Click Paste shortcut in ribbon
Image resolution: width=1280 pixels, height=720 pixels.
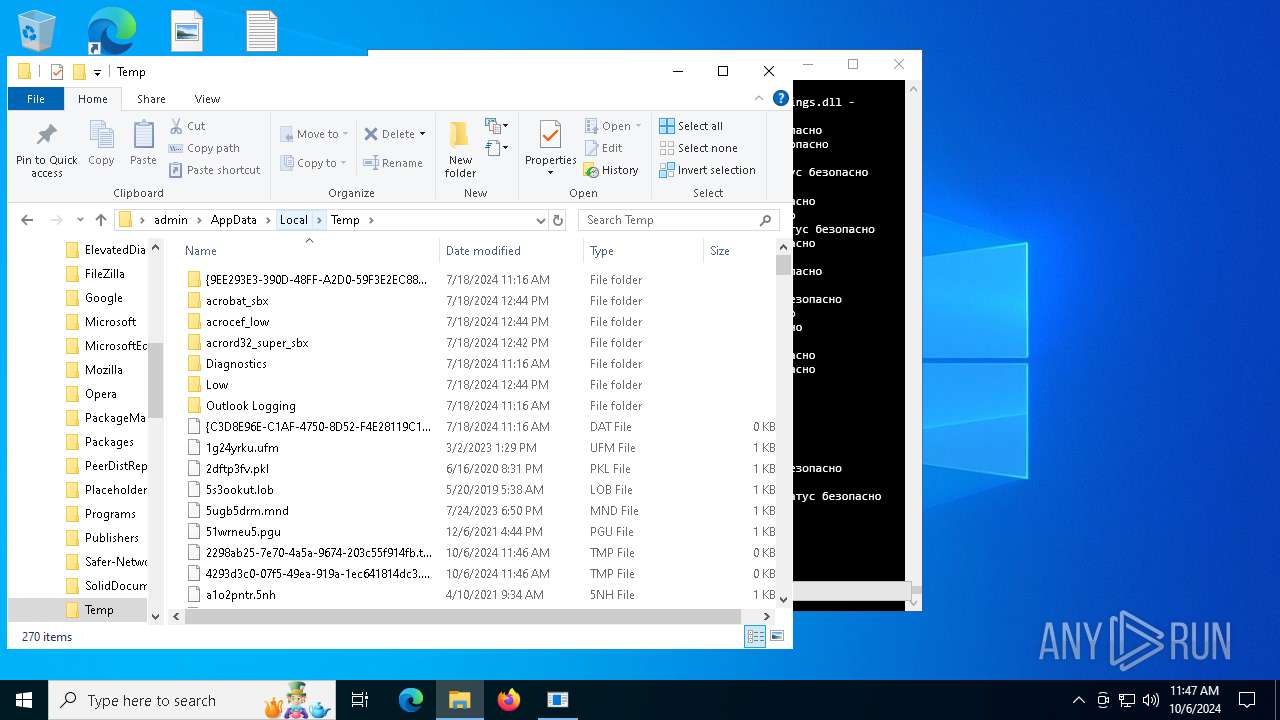pos(214,170)
